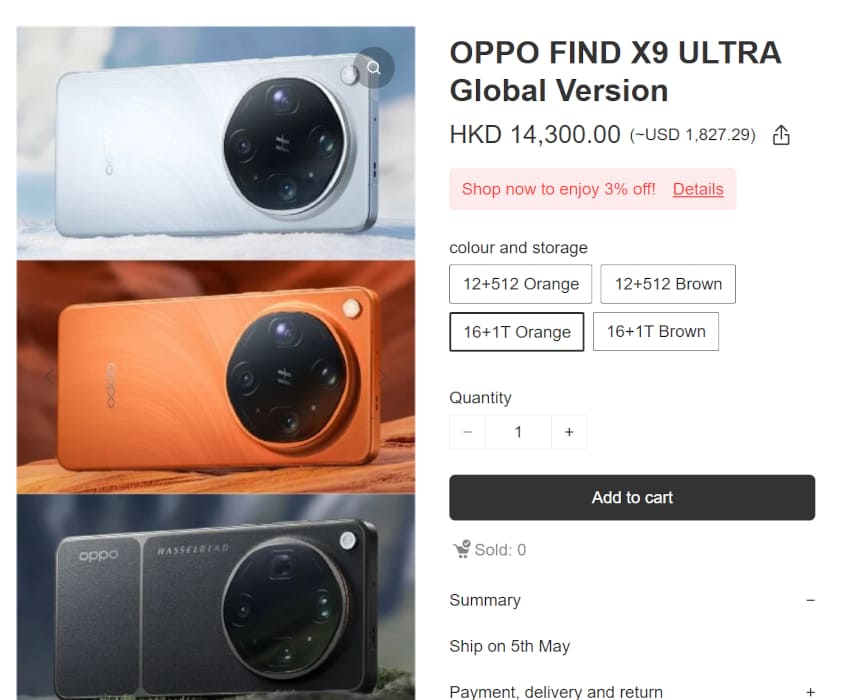This screenshot has width=842, height=700.
Task: Click the Summary heading
Action: [485, 600]
